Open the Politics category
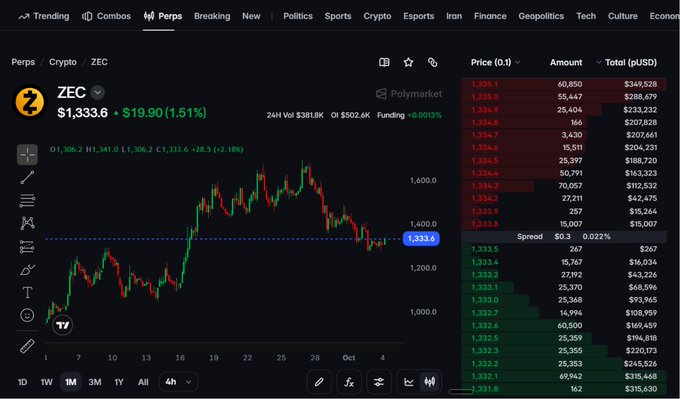Viewport: 680px width, 399px height. 298,16
